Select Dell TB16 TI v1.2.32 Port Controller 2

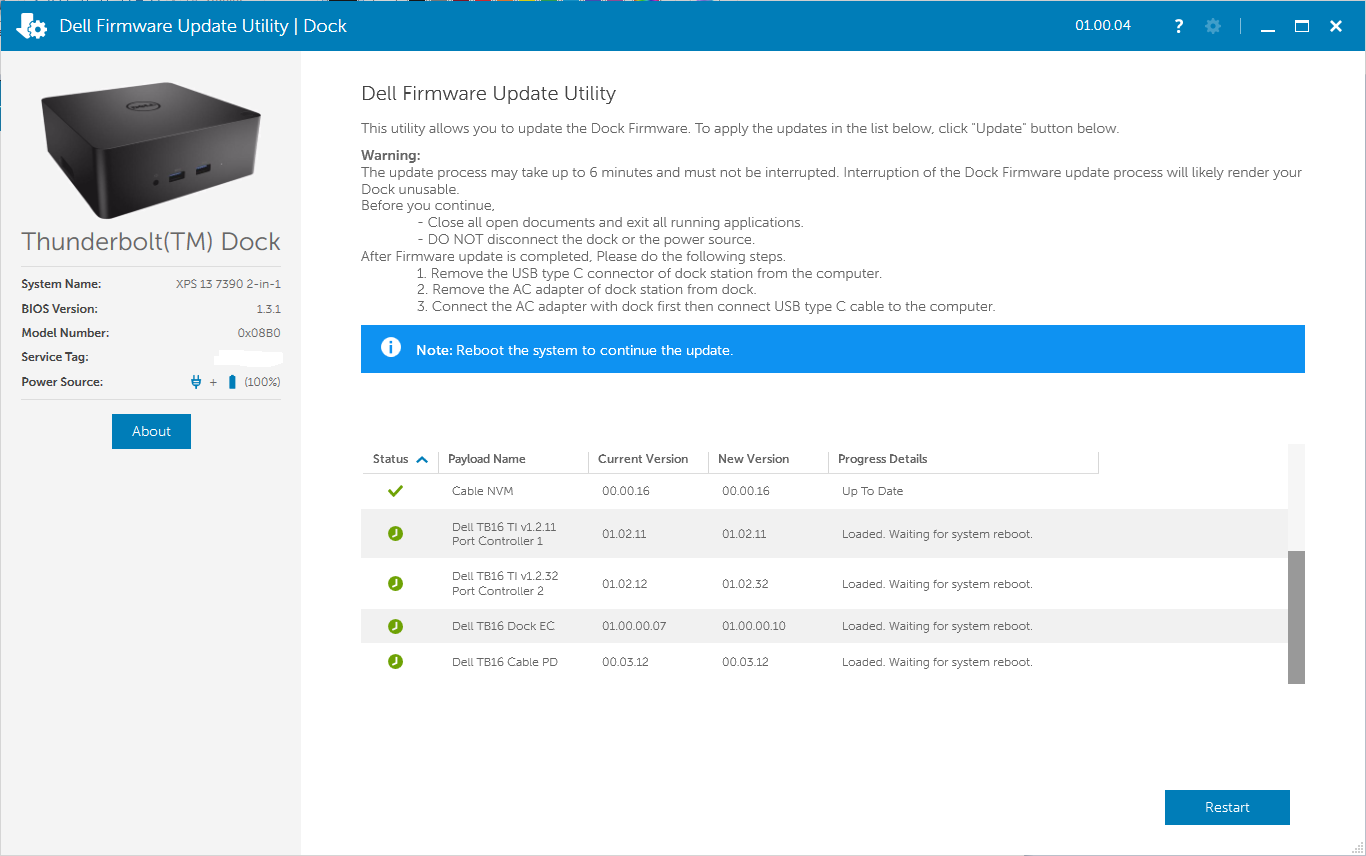[x=505, y=583]
